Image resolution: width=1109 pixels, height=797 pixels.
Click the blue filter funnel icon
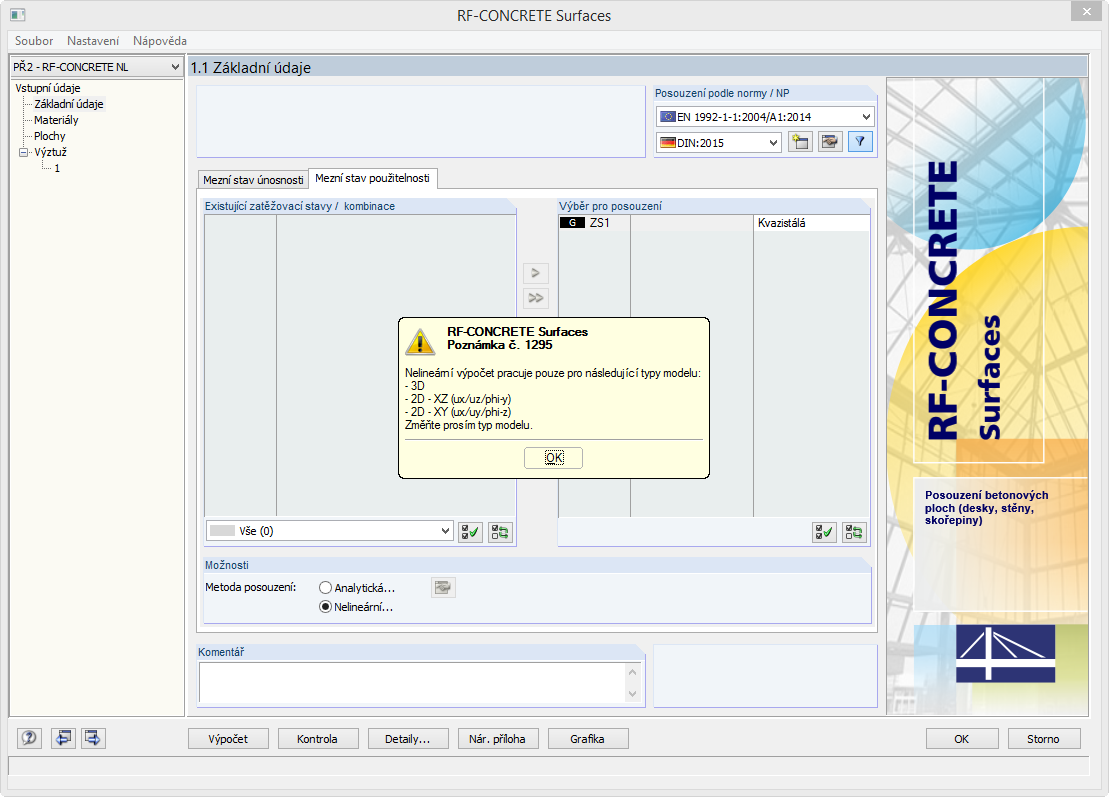point(860,142)
